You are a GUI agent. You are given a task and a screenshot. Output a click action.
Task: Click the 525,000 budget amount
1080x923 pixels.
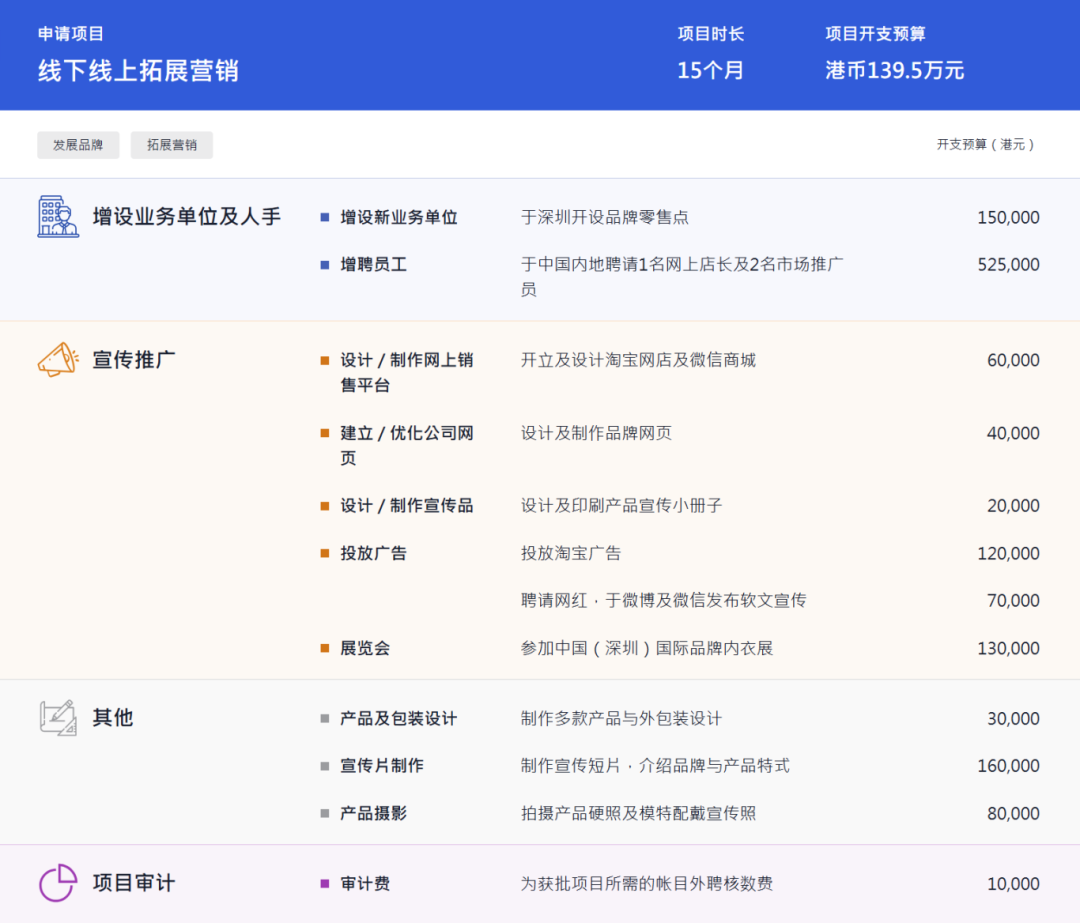click(1008, 265)
